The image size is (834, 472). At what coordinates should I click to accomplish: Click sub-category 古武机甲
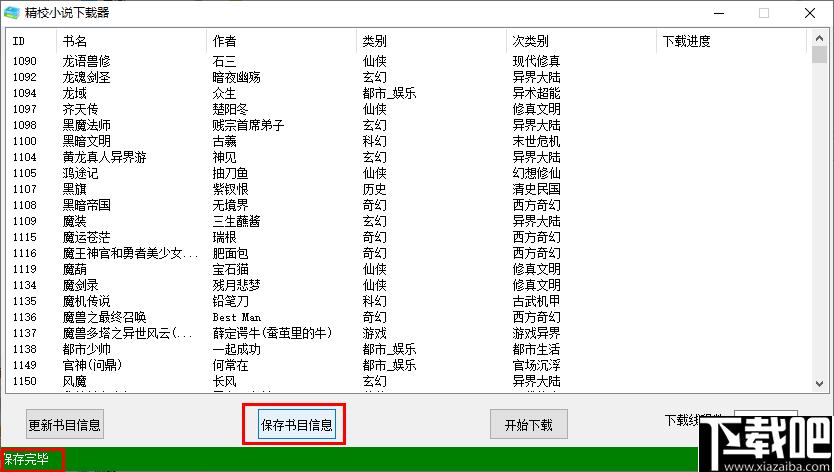point(536,301)
